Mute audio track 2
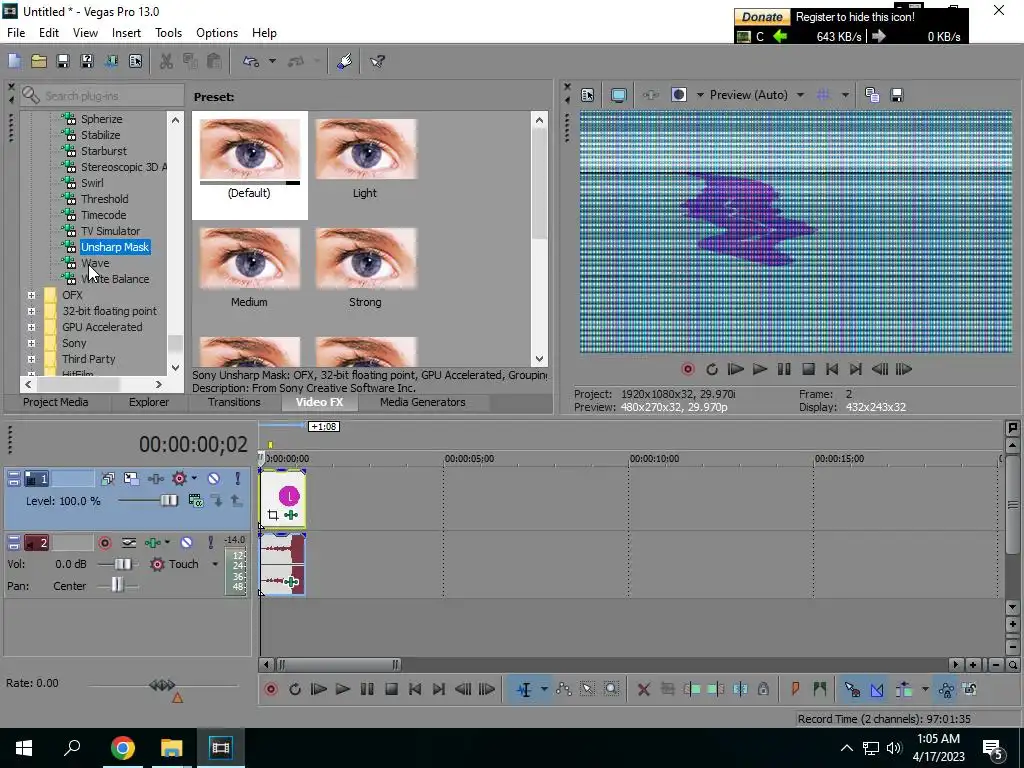The image size is (1024, 768). 186,543
